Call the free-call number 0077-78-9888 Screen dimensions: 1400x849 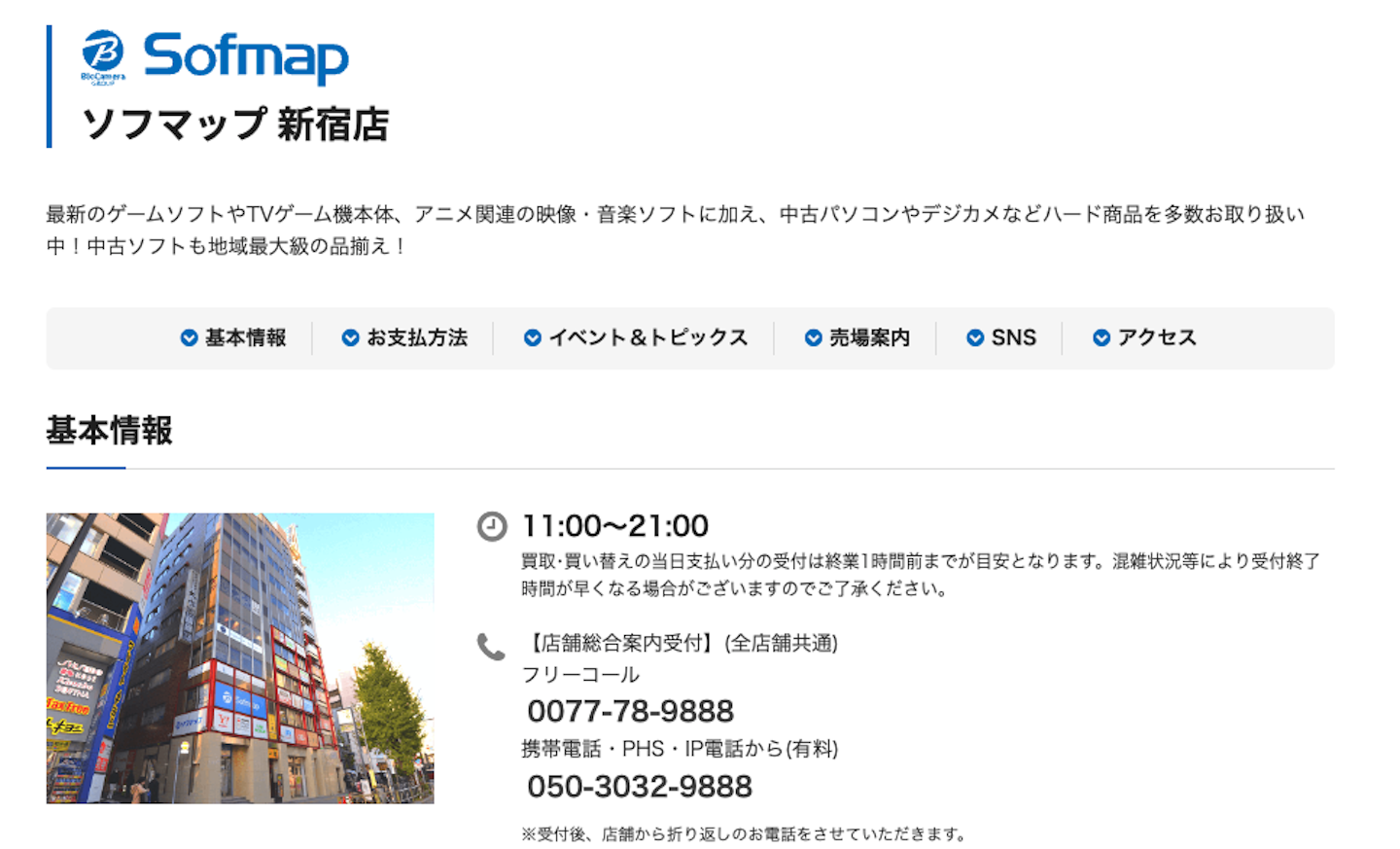pyautogui.click(x=630, y=710)
